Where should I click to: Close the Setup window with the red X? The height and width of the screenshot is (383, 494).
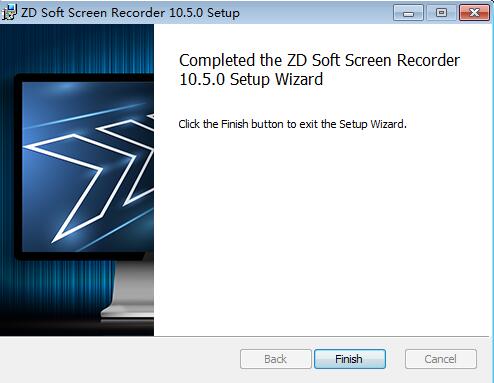tap(474, 13)
